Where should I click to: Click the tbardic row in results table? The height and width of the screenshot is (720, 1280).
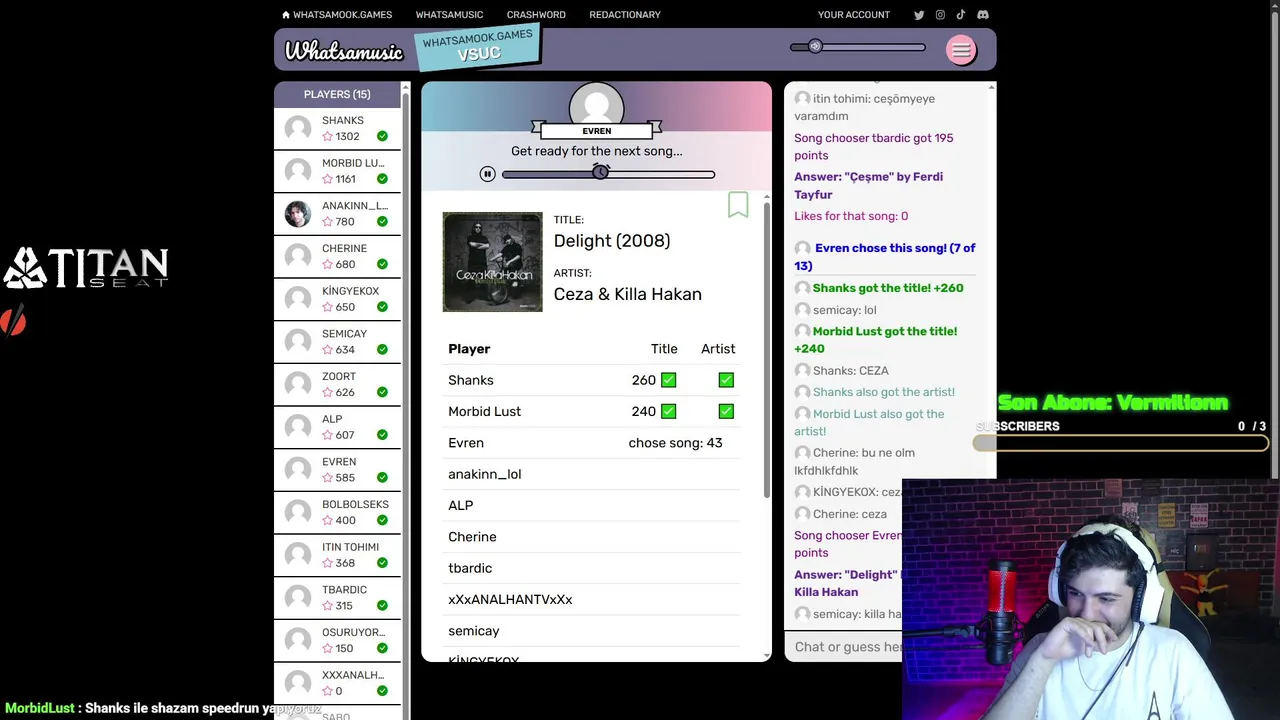pos(592,568)
